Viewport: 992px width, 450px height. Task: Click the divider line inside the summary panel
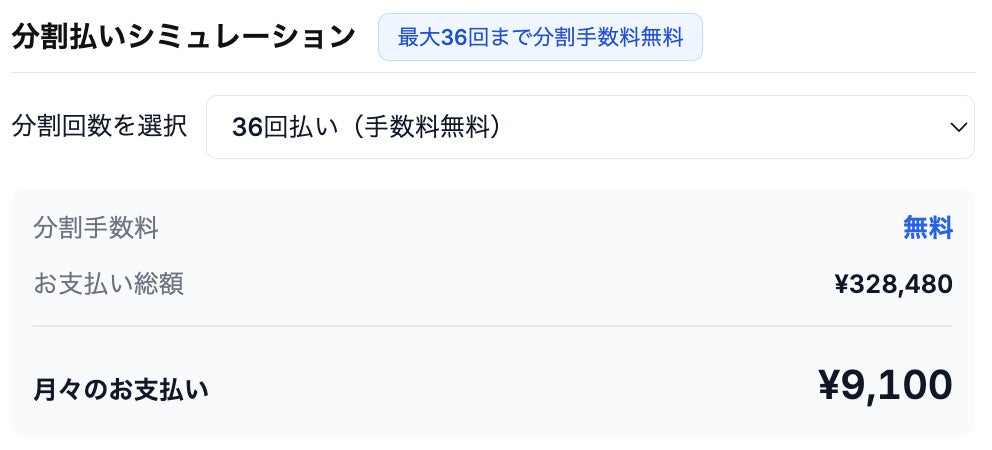coord(493,326)
